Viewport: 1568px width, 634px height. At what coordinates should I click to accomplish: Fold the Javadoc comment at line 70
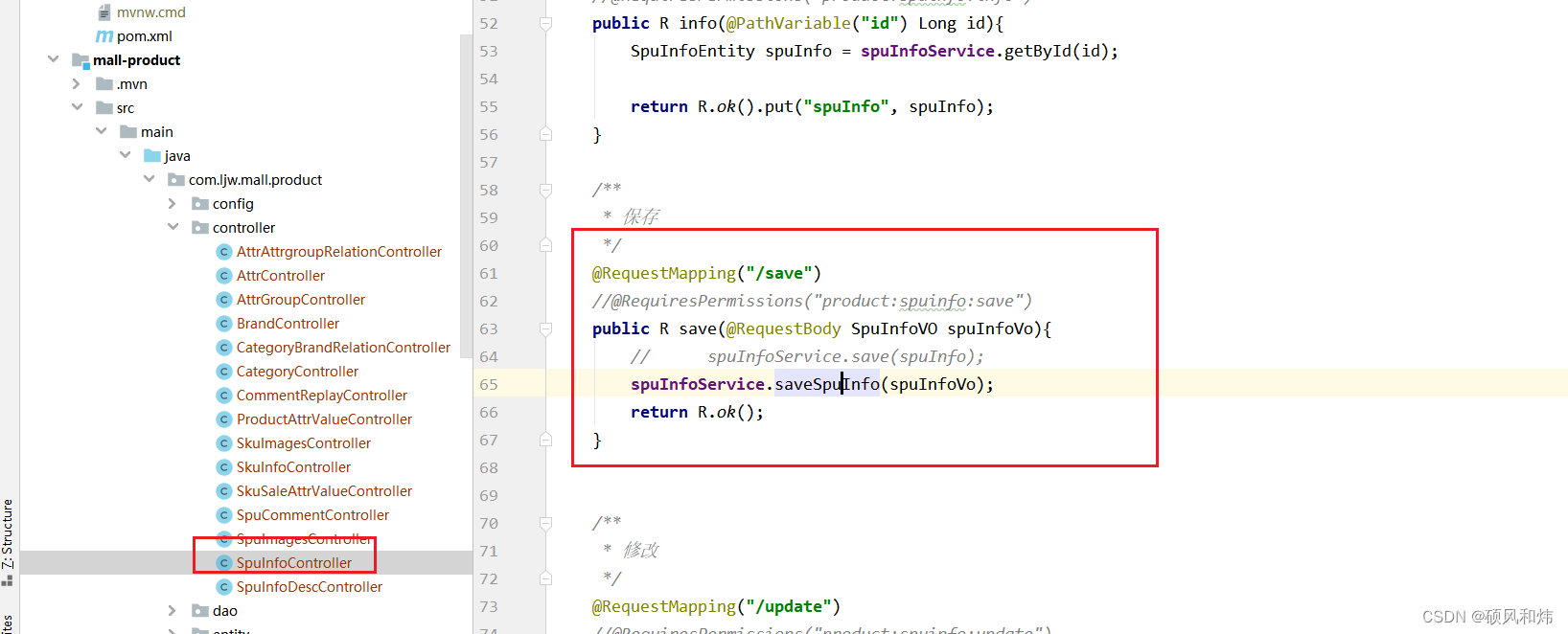point(545,523)
